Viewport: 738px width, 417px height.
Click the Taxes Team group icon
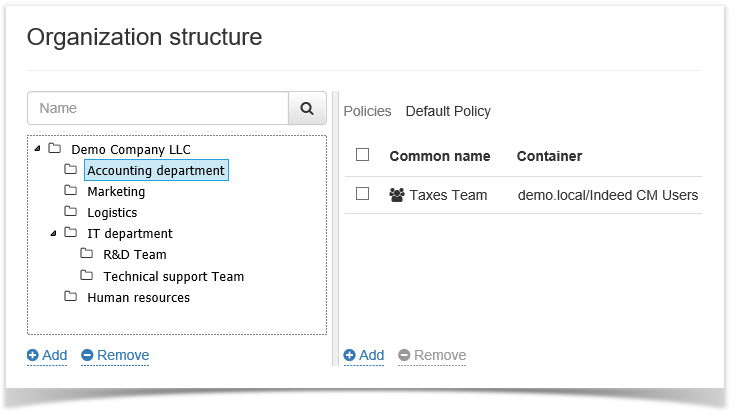pyautogui.click(x=397, y=195)
